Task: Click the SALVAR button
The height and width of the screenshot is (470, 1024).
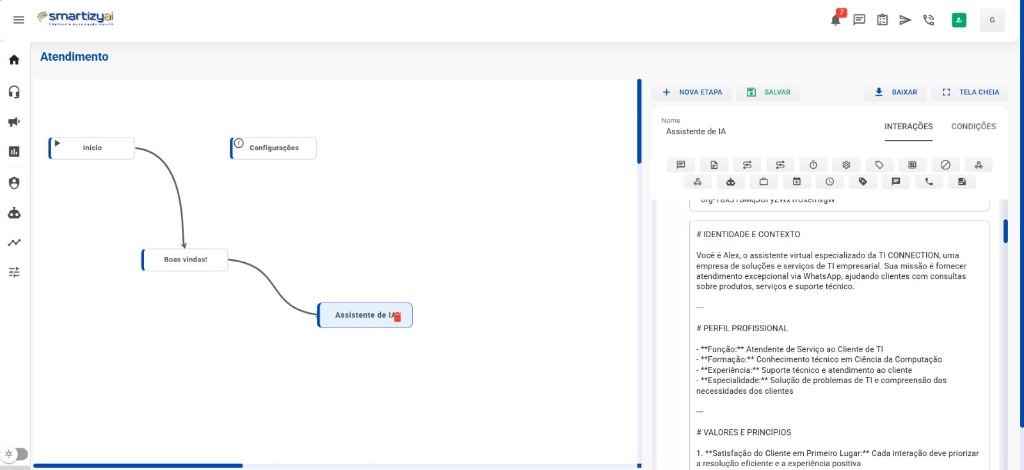Action: [769, 92]
